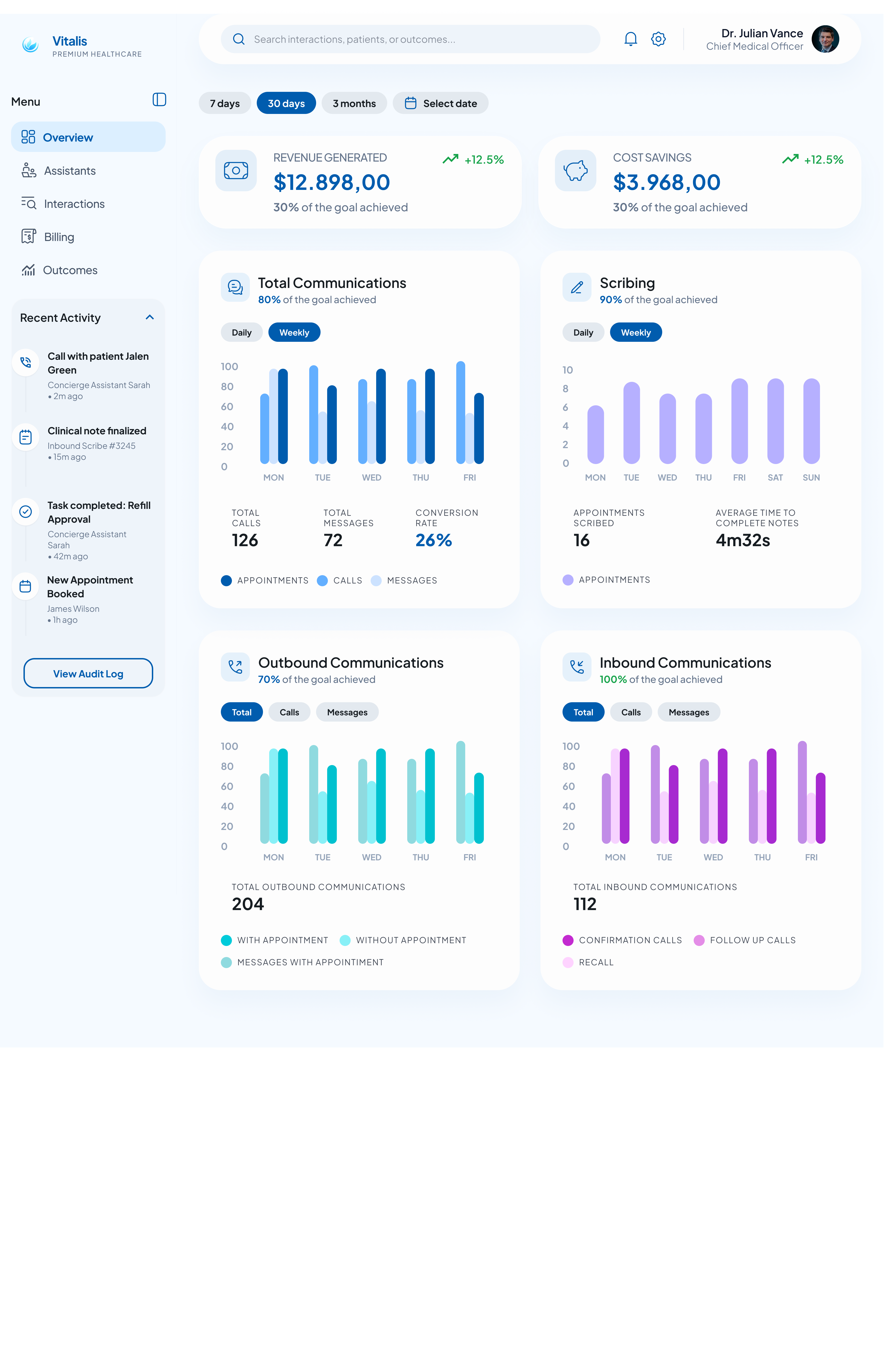Go to Overview in menu
Viewport: 889px width, 1372px height.
tap(88, 137)
